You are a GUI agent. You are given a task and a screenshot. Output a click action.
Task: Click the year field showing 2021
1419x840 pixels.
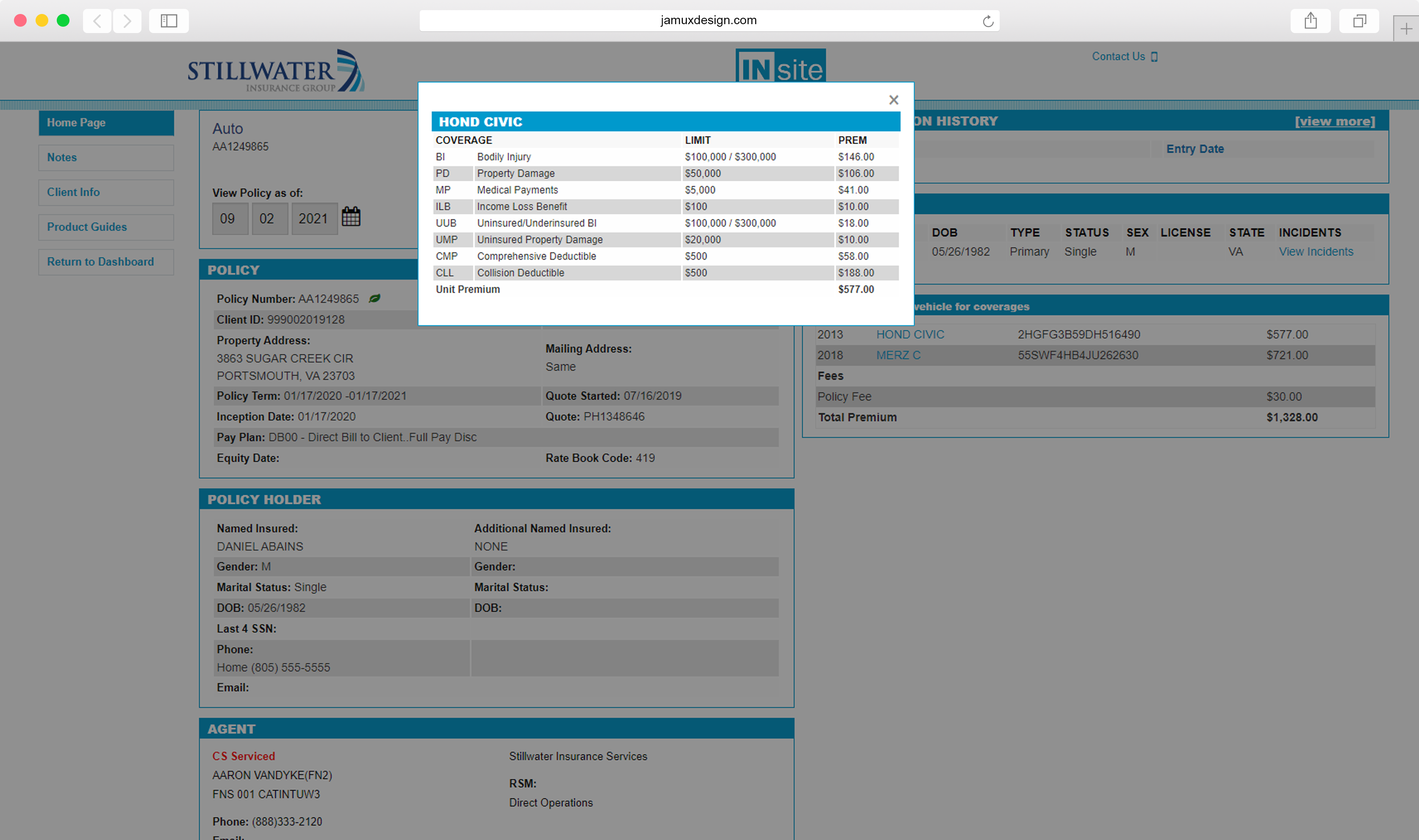(x=314, y=219)
